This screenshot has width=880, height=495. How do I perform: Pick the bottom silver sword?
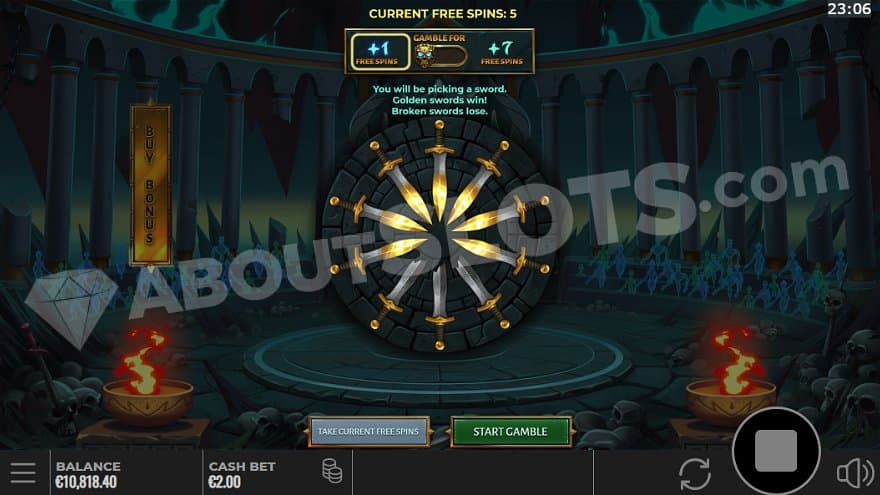[x=439, y=306]
